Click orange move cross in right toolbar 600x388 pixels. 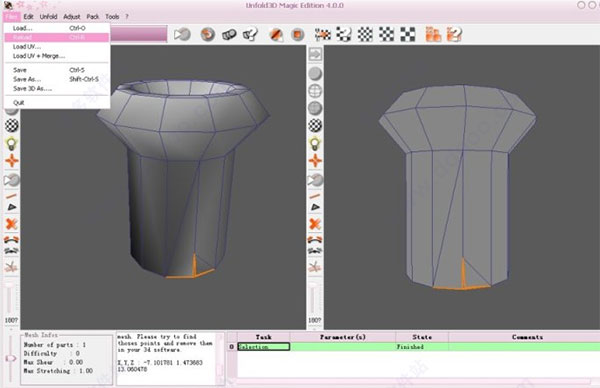click(x=315, y=161)
